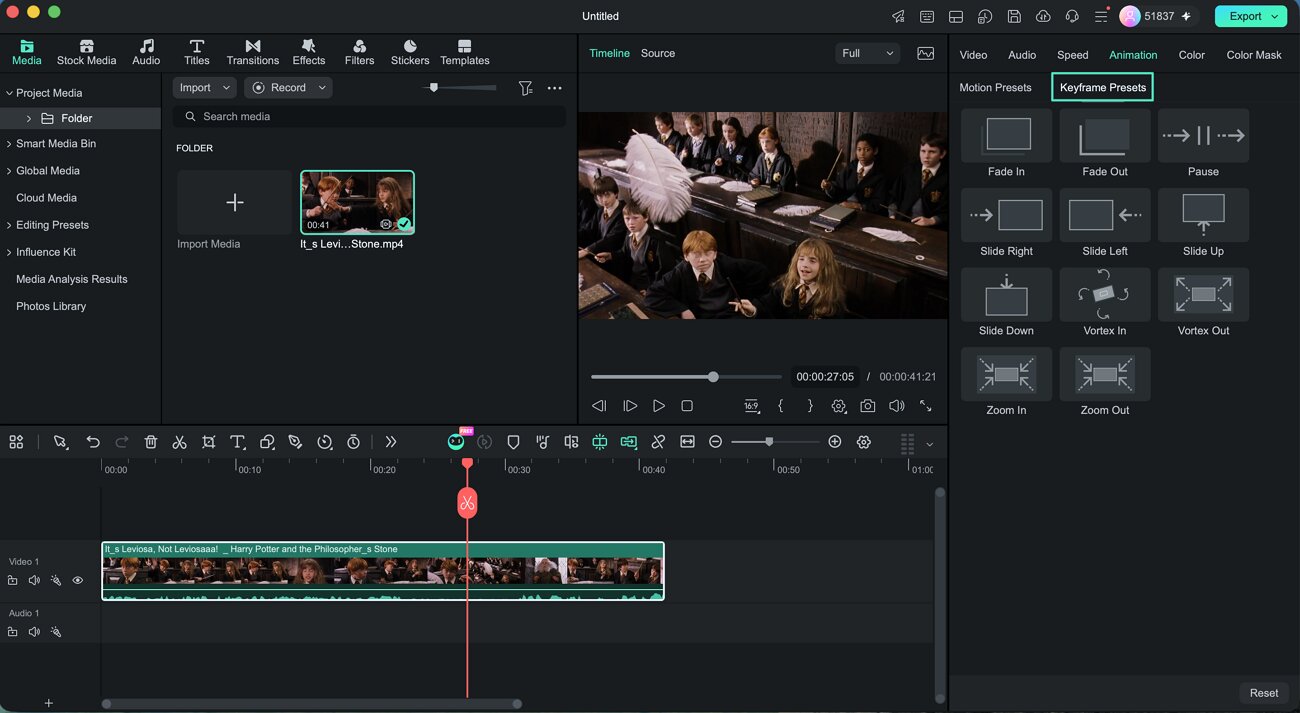Take a snapshot with the camera icon
1300x713 pixels.
coord(868,406)
